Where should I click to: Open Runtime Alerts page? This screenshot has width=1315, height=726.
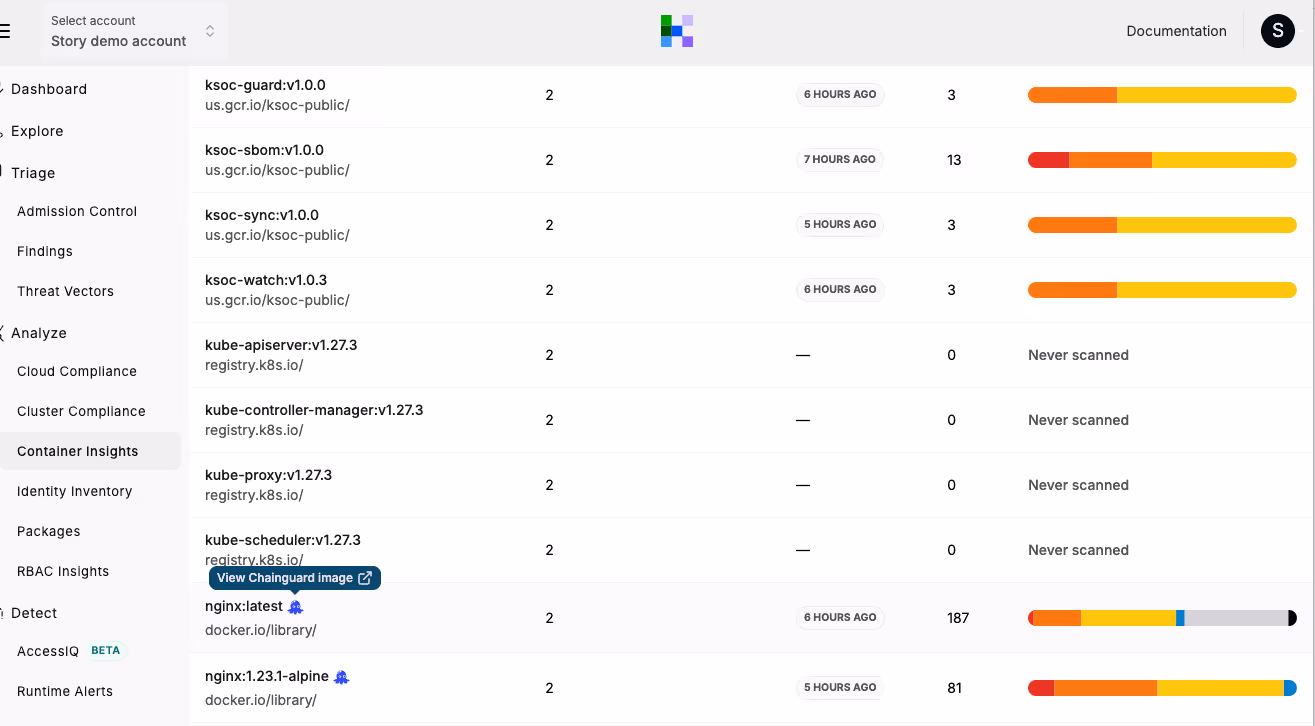coord(65,691)
